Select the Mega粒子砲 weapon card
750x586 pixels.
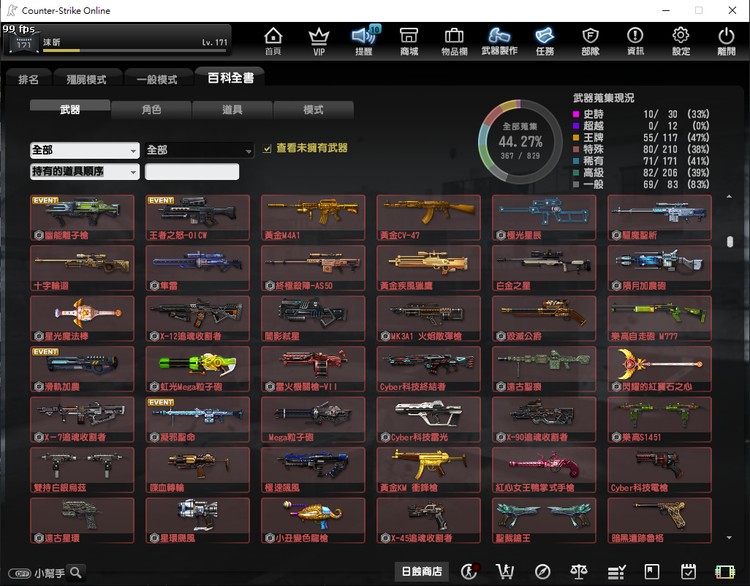point(313,420)
